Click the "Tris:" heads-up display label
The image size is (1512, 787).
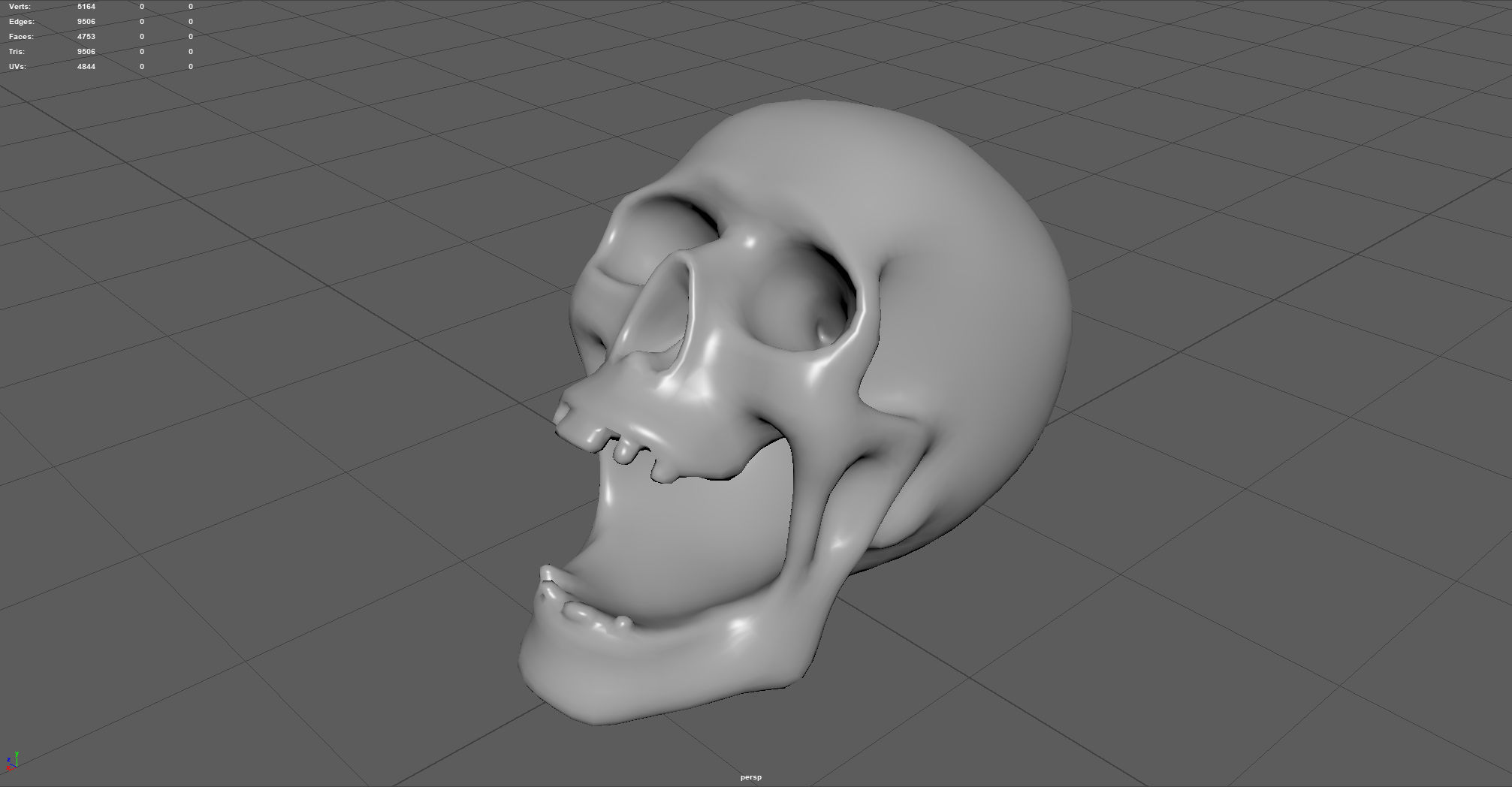[17, 51]
